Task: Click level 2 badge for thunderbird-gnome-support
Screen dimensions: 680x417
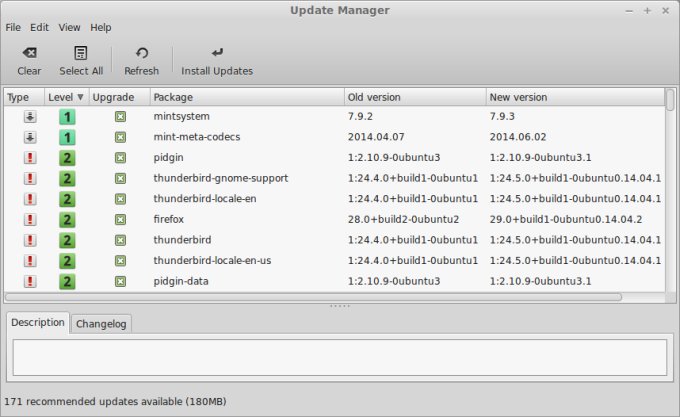Action: coord(67,179)
